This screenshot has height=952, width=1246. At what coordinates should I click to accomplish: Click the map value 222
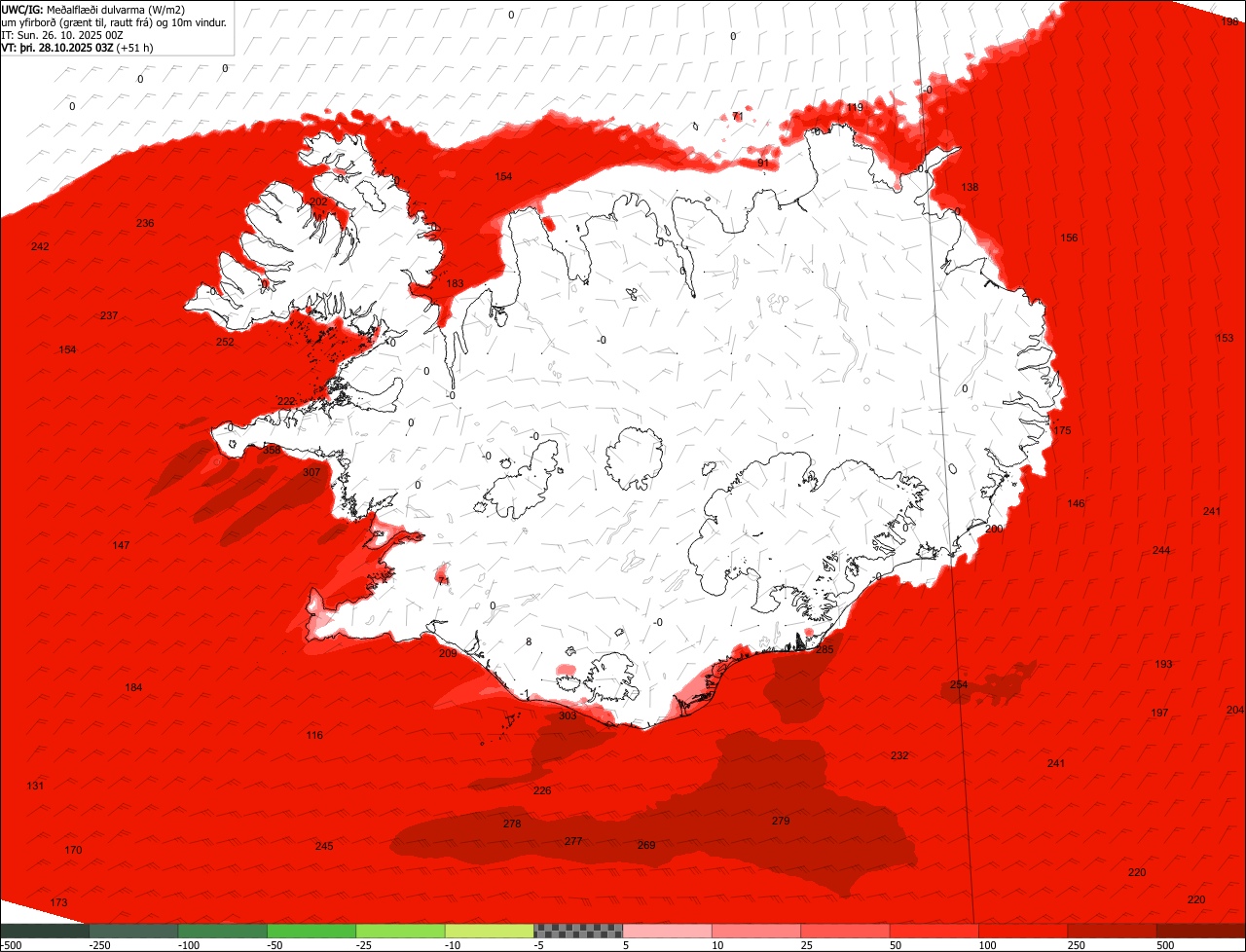point(285,401)
